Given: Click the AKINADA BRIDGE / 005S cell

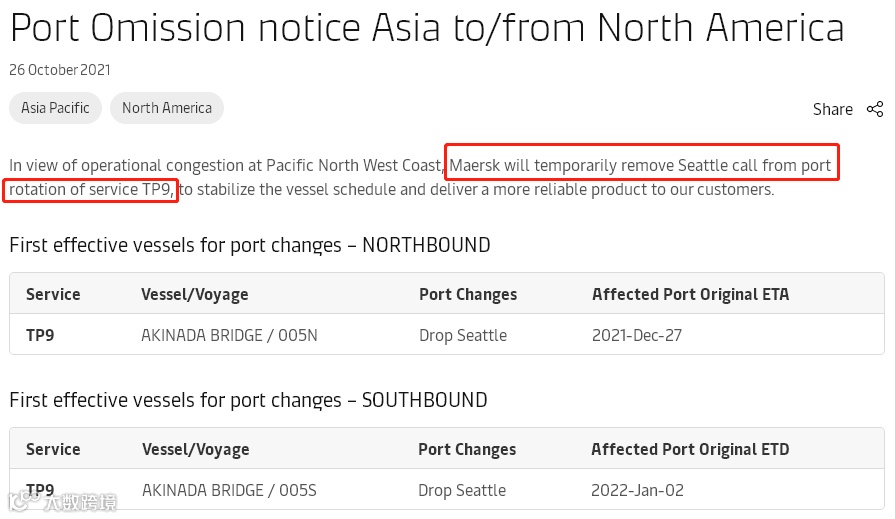Looking at the screenshot, I should (x=229, y=490).
